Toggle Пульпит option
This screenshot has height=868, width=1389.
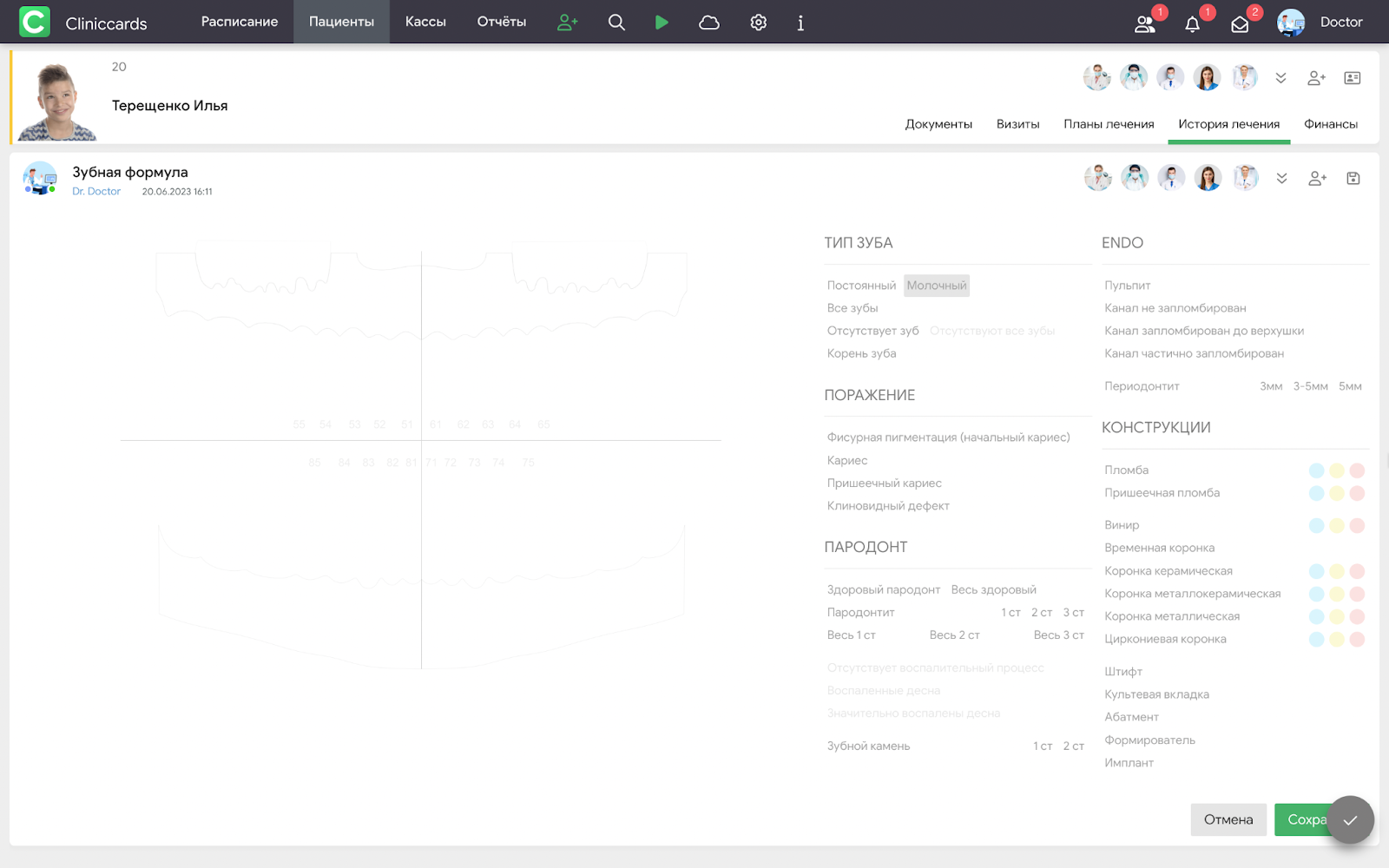pyautogui.click(x=1127, y=286)
